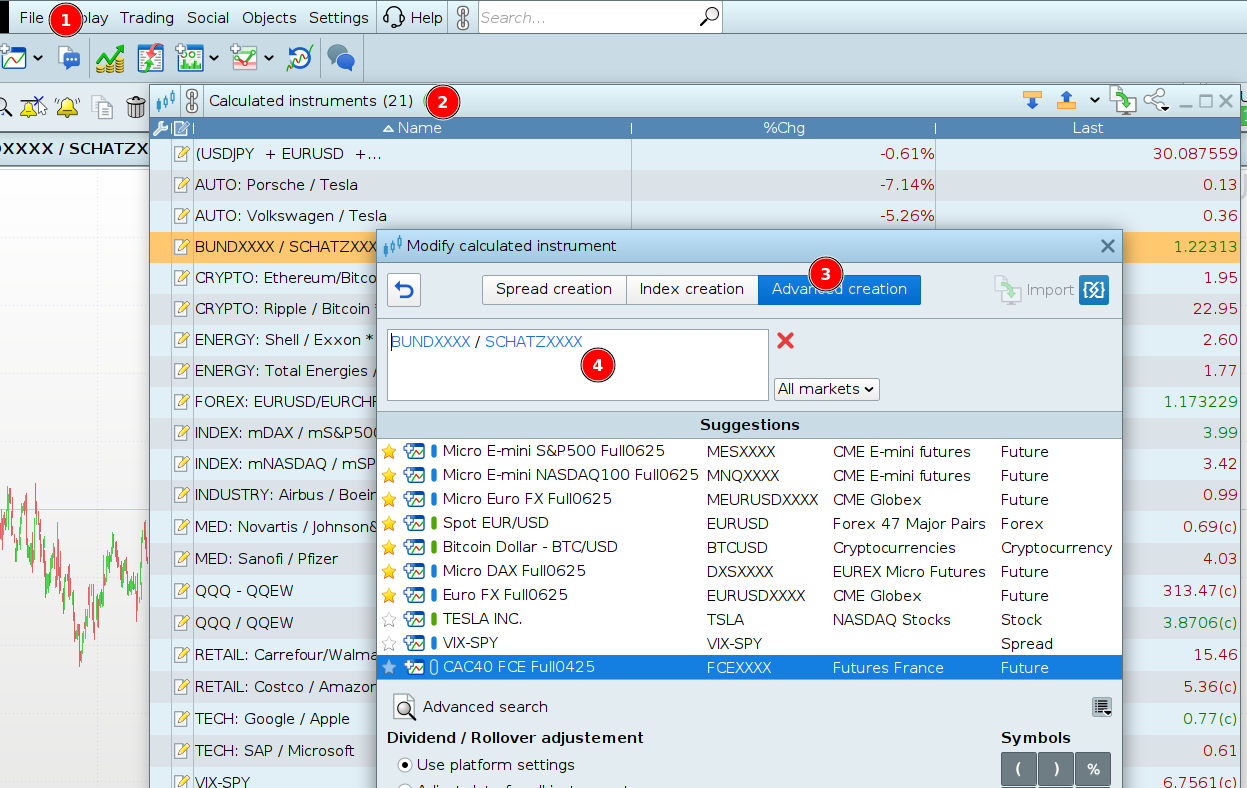This screenshot has height=788, width=1247.
Task: Clear formula with the red X
Action: pyautogui.click(x=786, y=341)
